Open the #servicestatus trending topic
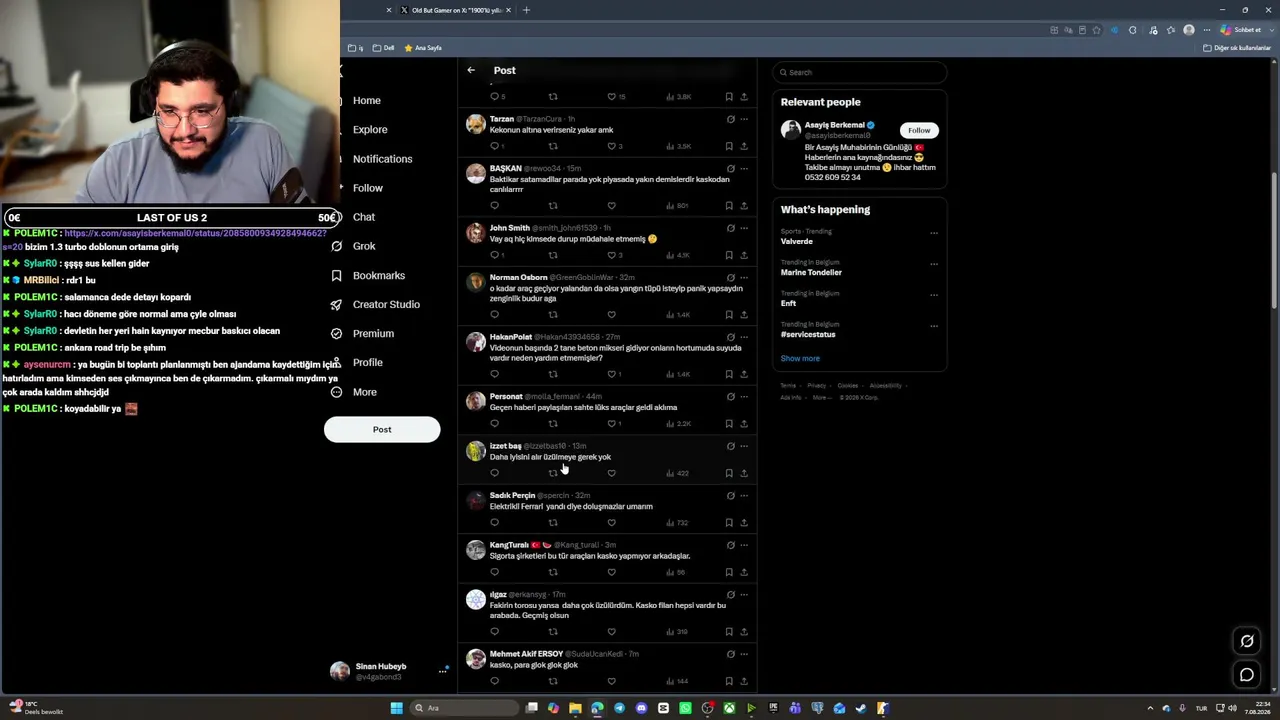 pos(808,335)
